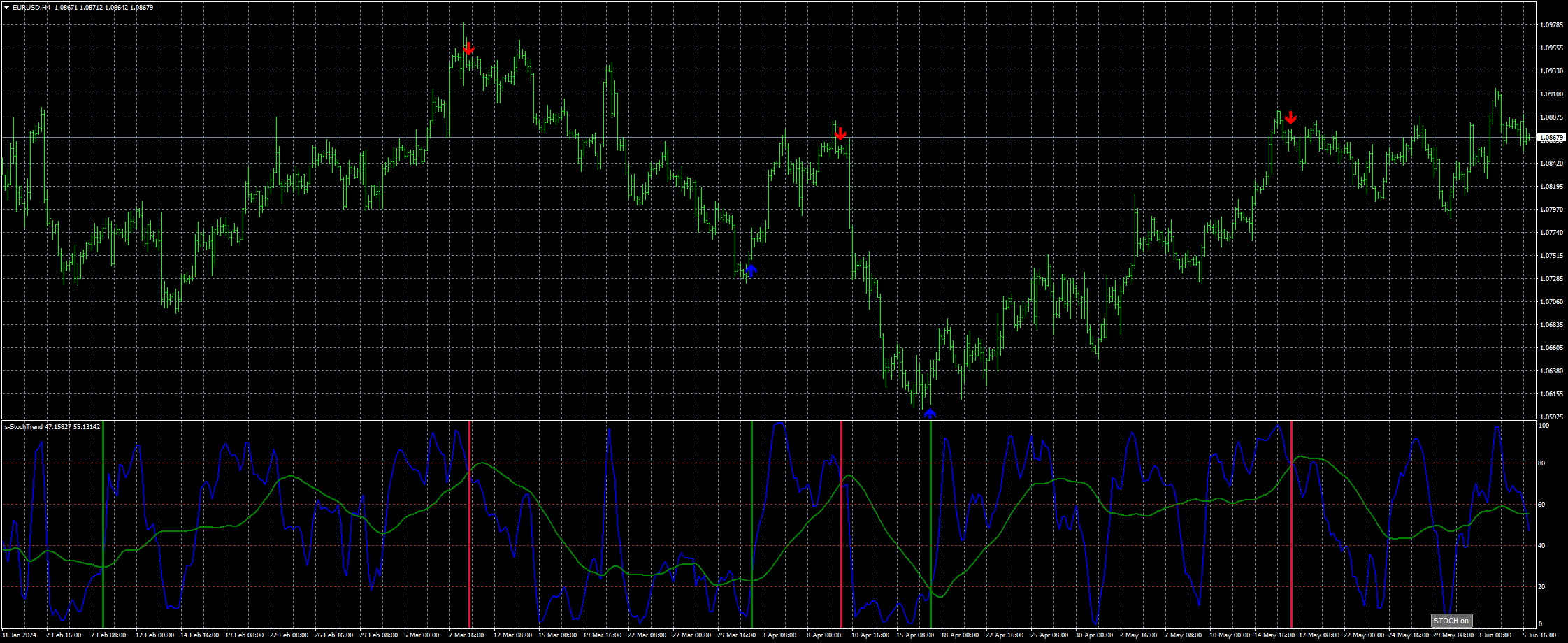This screenshot has width=1568, height=643.
Task: Select green vertical line near 29 Mar 16:00
Action: click(x=751, y=524)
